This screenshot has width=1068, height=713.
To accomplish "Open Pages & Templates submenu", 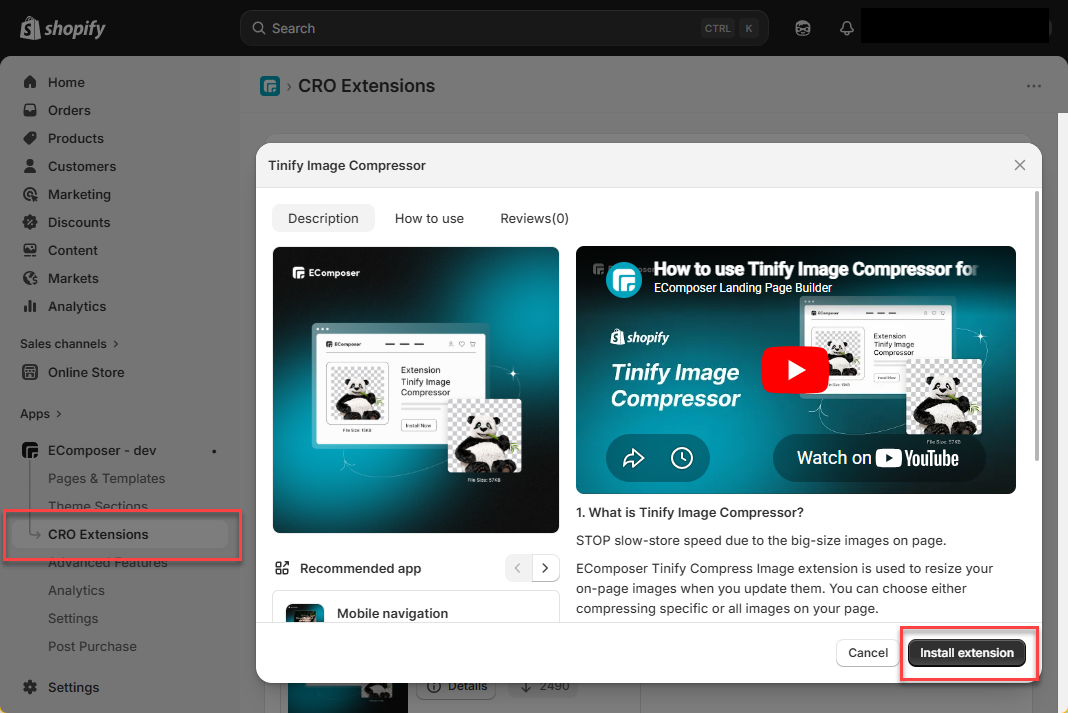I will [x=106, y=478].
